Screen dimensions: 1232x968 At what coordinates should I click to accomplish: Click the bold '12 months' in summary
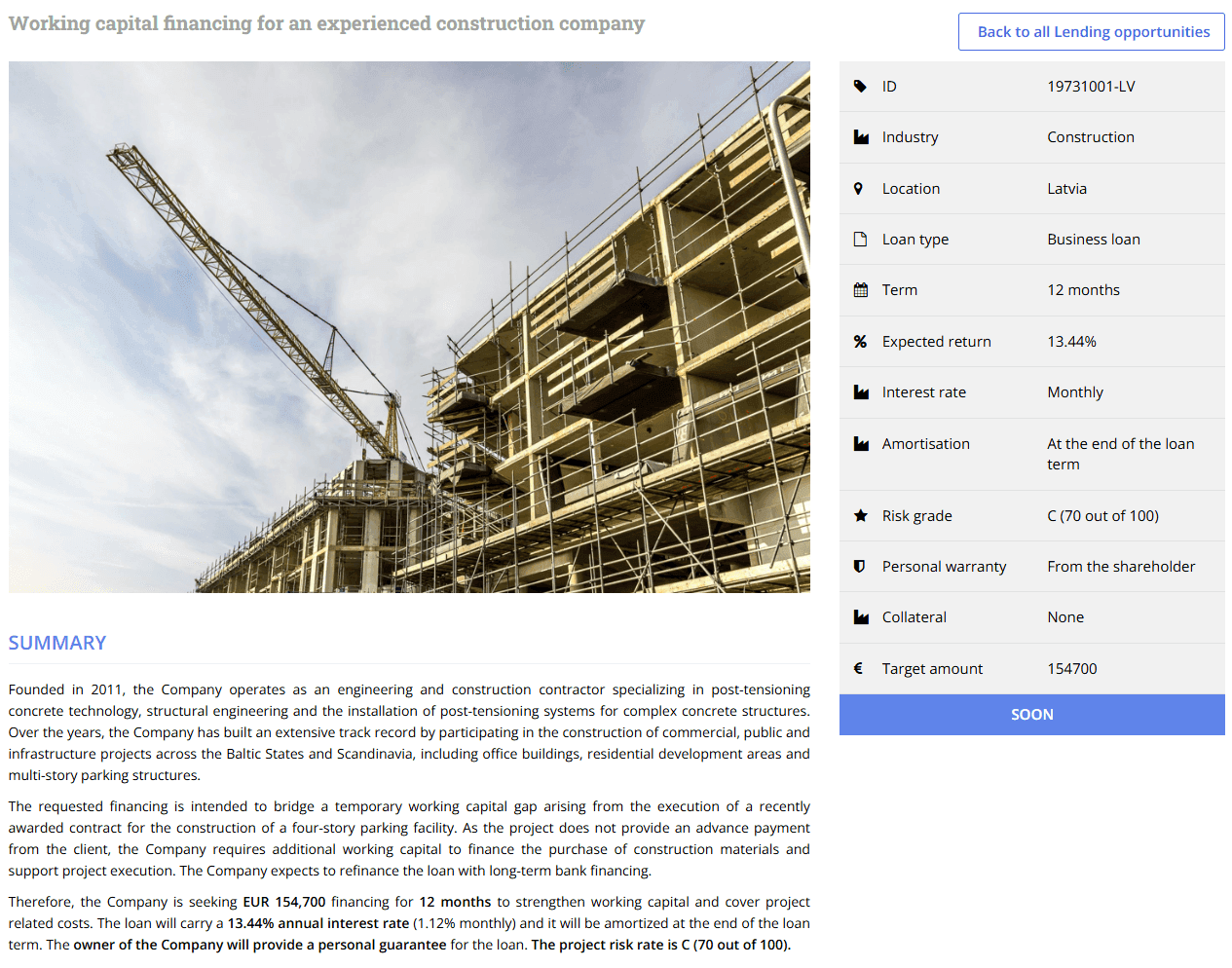pyautogui.click(x=455, y=902)
